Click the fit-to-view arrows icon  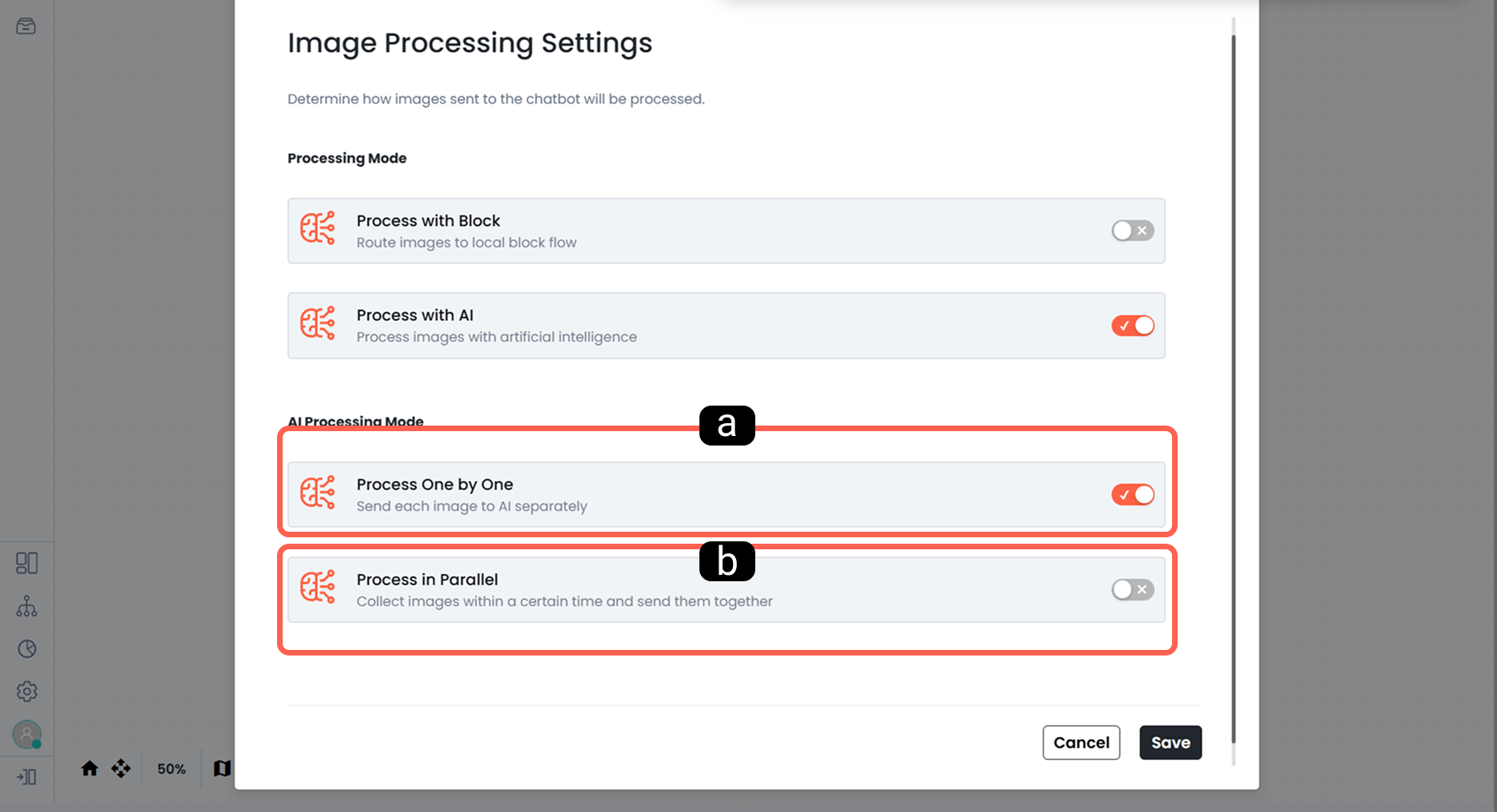coord(121,768)
